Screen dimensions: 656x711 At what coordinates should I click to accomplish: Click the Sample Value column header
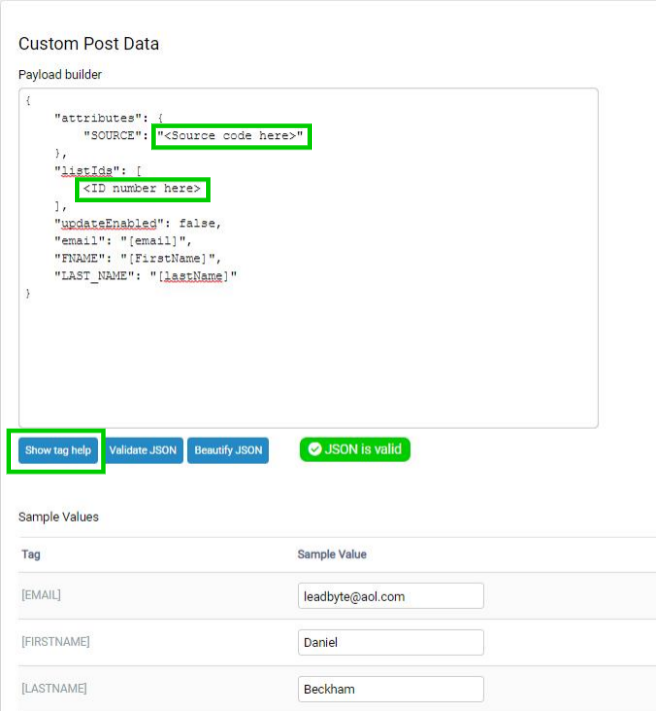coord(332,554)
